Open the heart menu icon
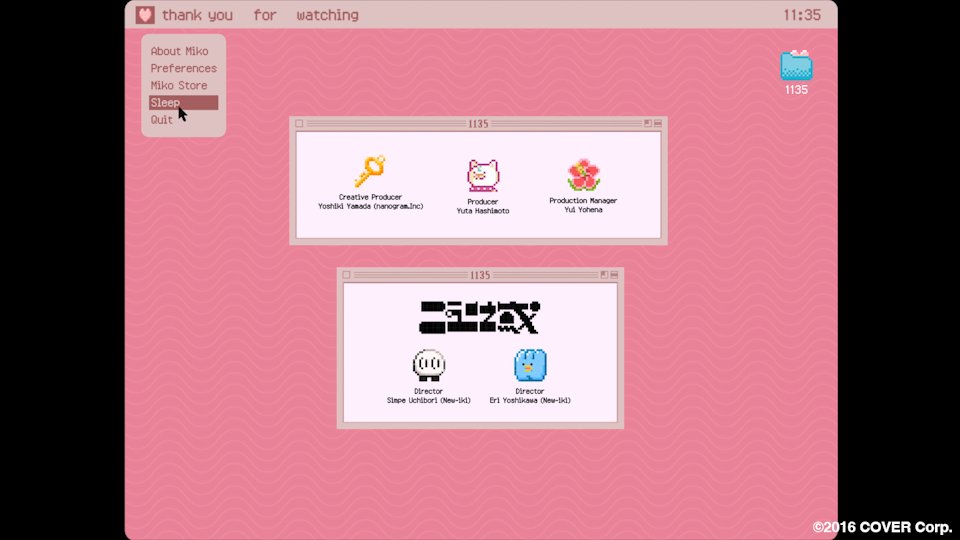The image size is (960, 540). pyautogui.click(x=145, y=15)
